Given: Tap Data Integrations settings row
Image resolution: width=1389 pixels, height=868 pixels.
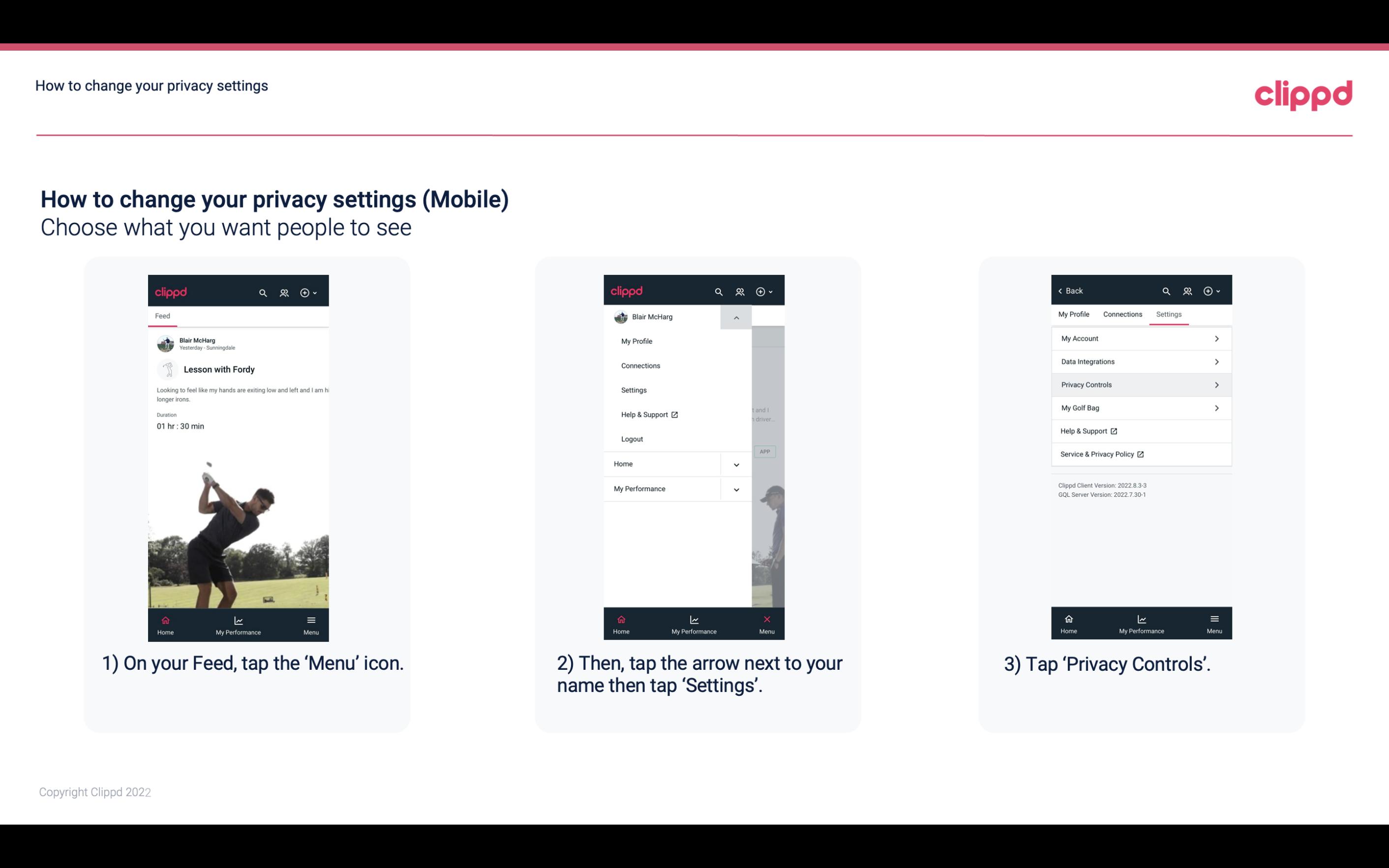Looking at the screenshot, I should [1141, 361].
